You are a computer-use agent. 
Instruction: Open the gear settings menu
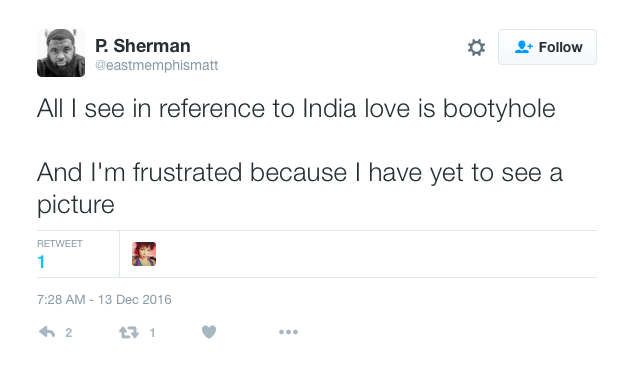click(476, 48)
